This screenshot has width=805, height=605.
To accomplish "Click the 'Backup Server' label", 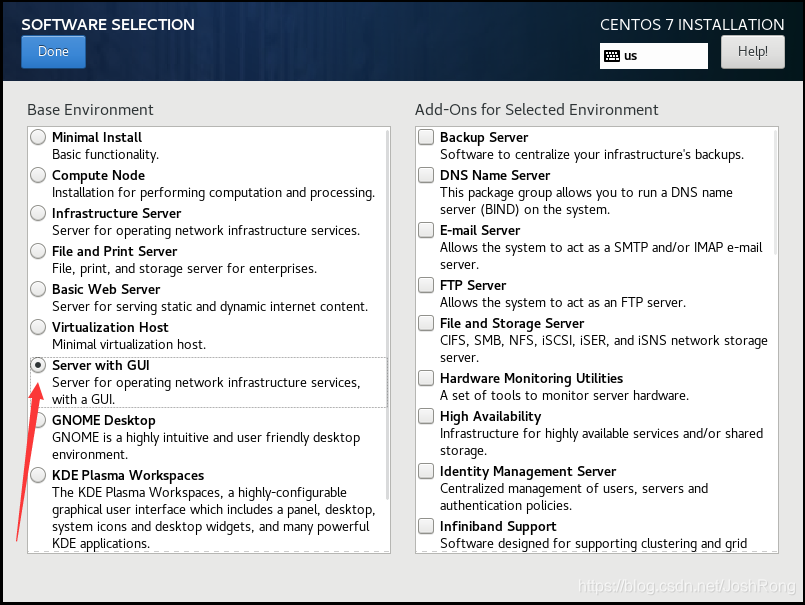I will (x=484, y=138).
